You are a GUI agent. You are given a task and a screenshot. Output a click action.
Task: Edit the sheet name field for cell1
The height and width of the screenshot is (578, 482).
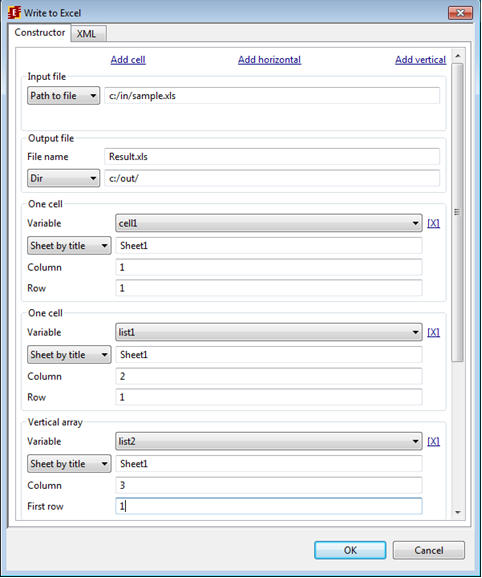pos(269,246)
